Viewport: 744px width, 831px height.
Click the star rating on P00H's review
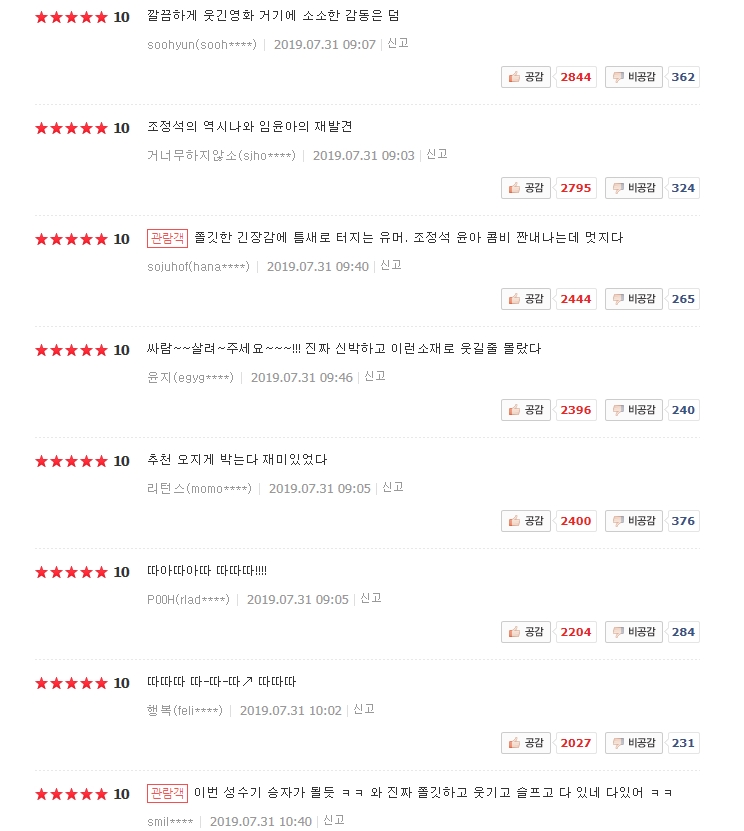coord(71,572)
